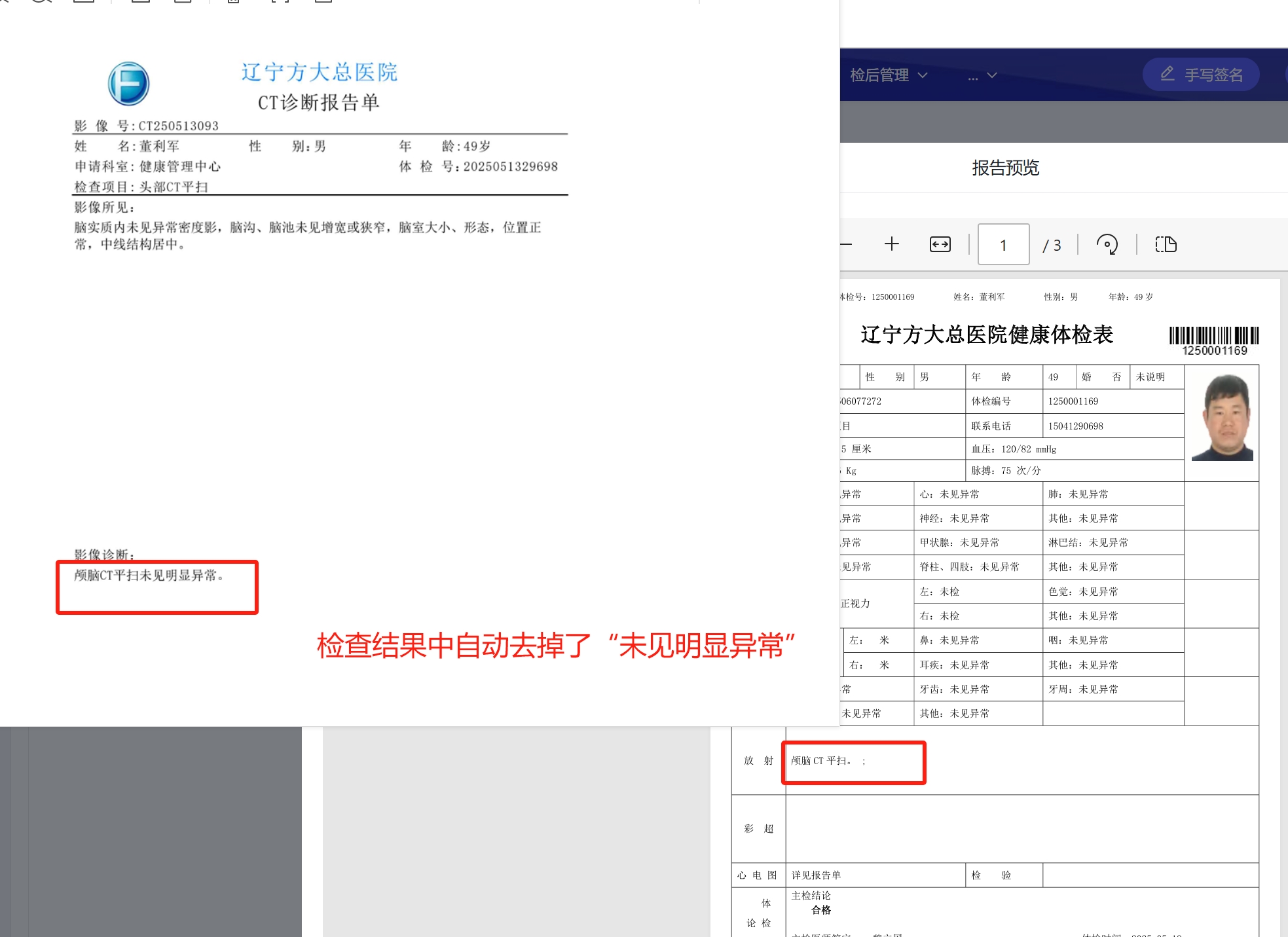Click the barcode 1250001169

[1214, 340]
